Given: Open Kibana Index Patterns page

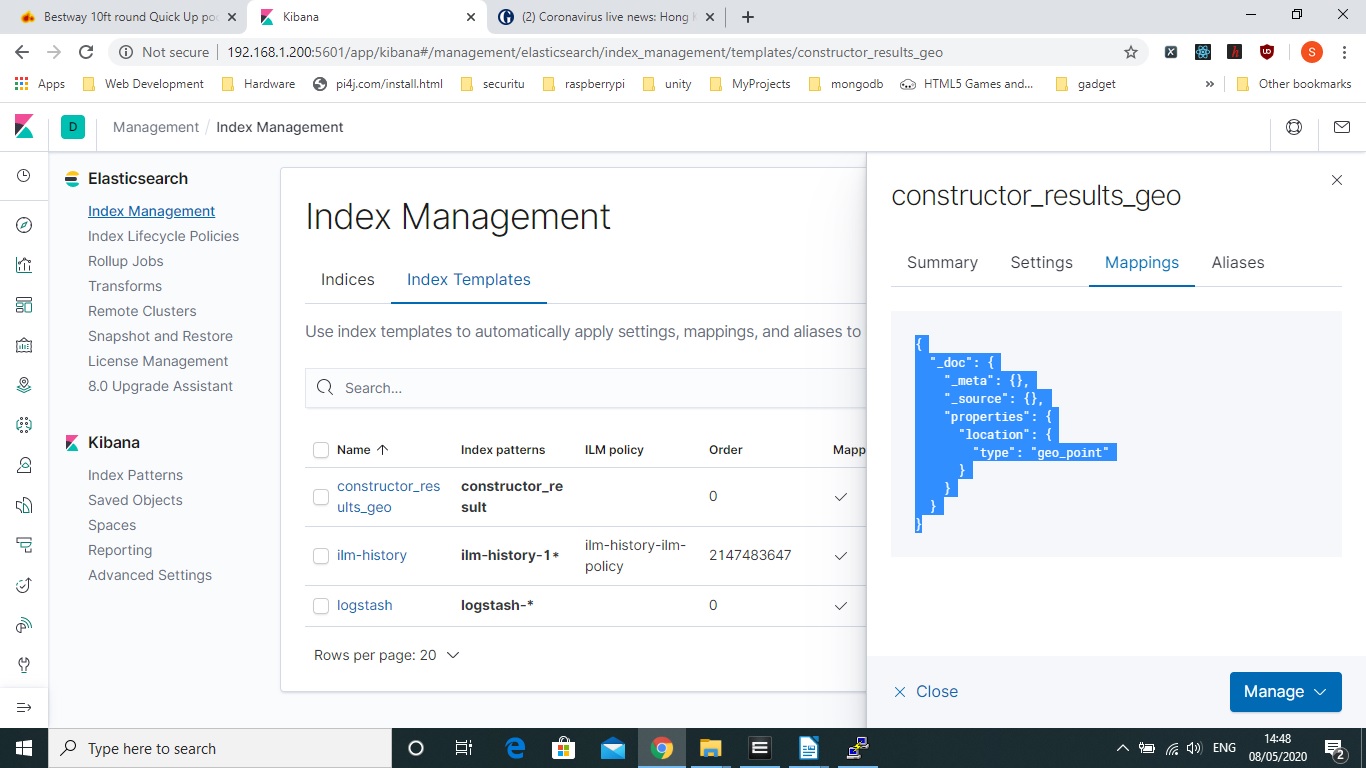Looking at the screenshot, I should tap(135, 475).
